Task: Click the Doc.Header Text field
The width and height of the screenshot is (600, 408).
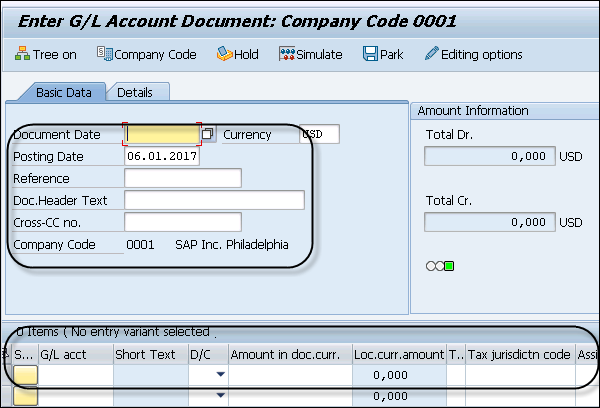Action: coord(214,200)
